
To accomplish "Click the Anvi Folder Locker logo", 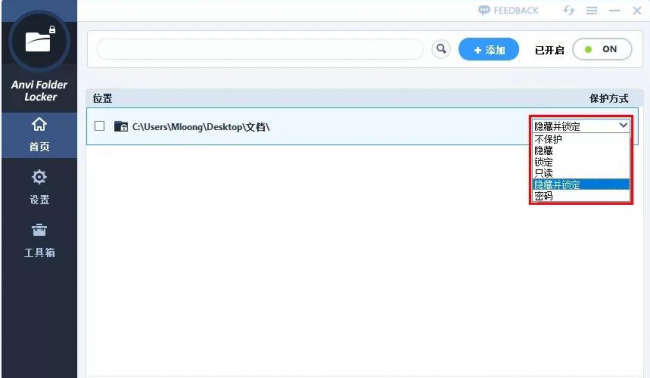I will 39,41.
